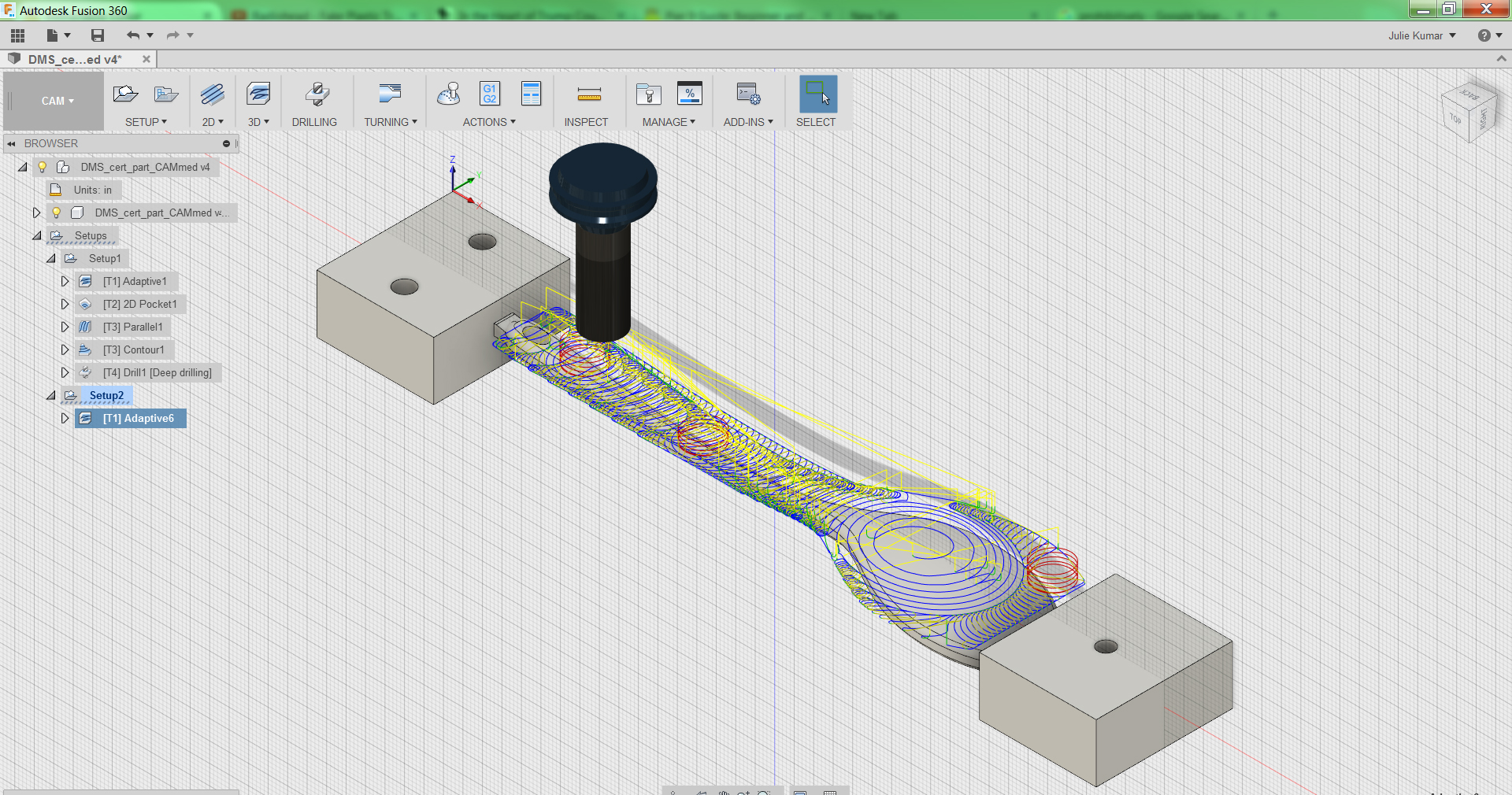Switch to the DMS_ce...ed v4 document tab

pyautogui.click(x=75, y=59)
